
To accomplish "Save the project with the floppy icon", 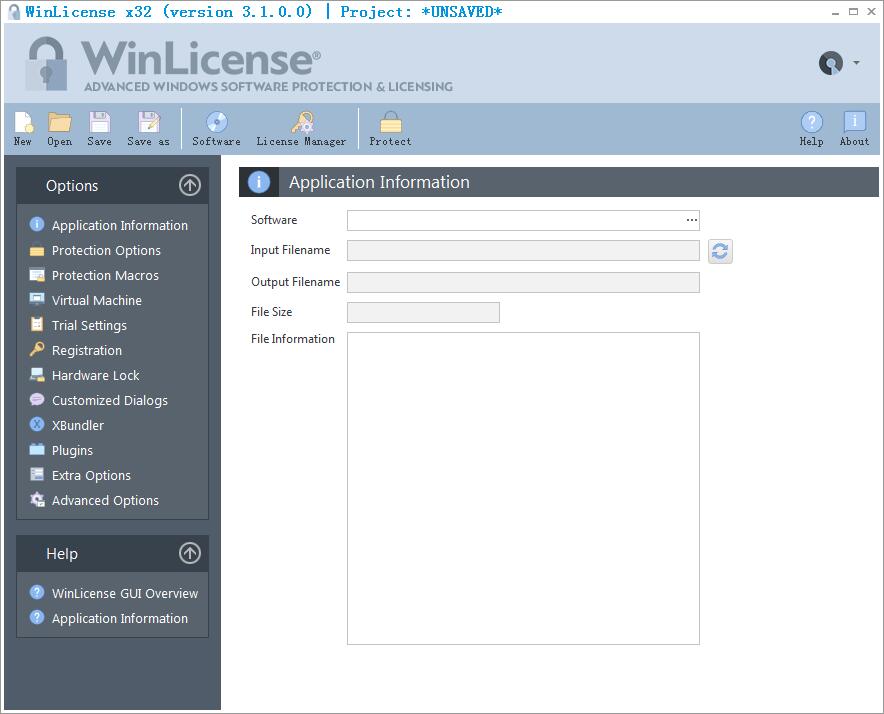I will pos(99,129).
